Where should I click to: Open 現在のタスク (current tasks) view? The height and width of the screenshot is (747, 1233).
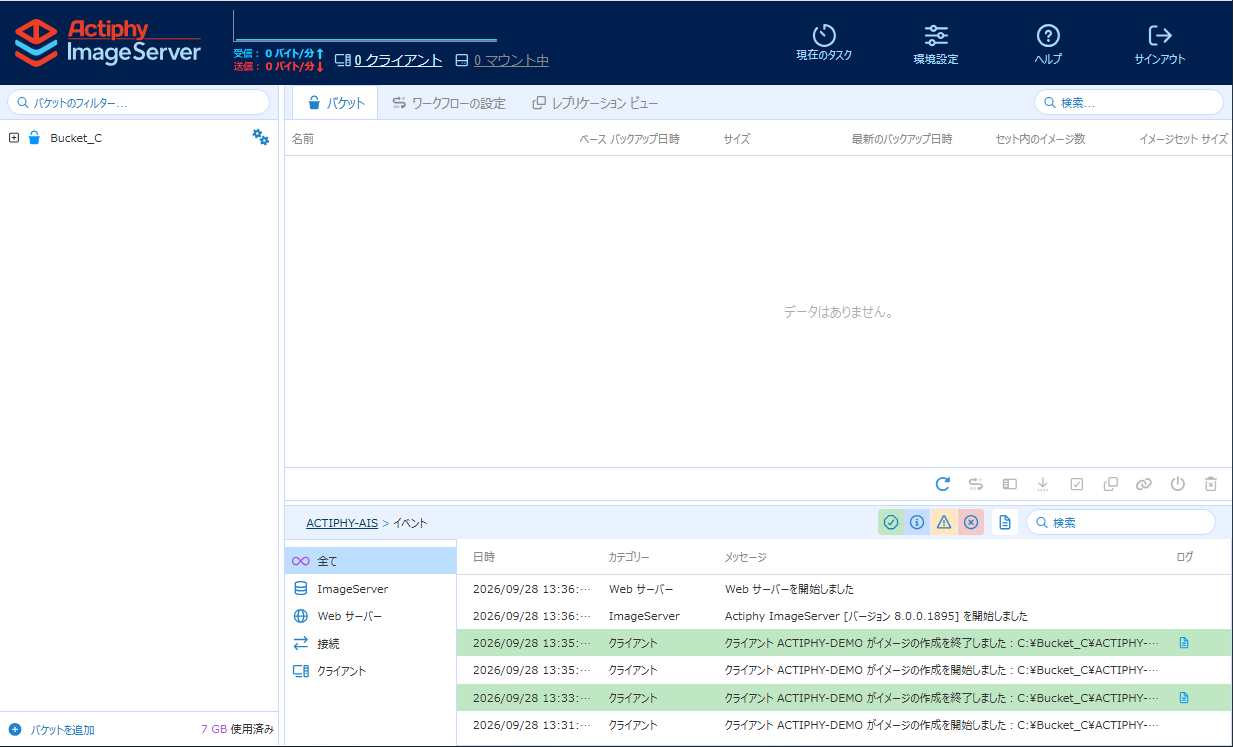824,43
